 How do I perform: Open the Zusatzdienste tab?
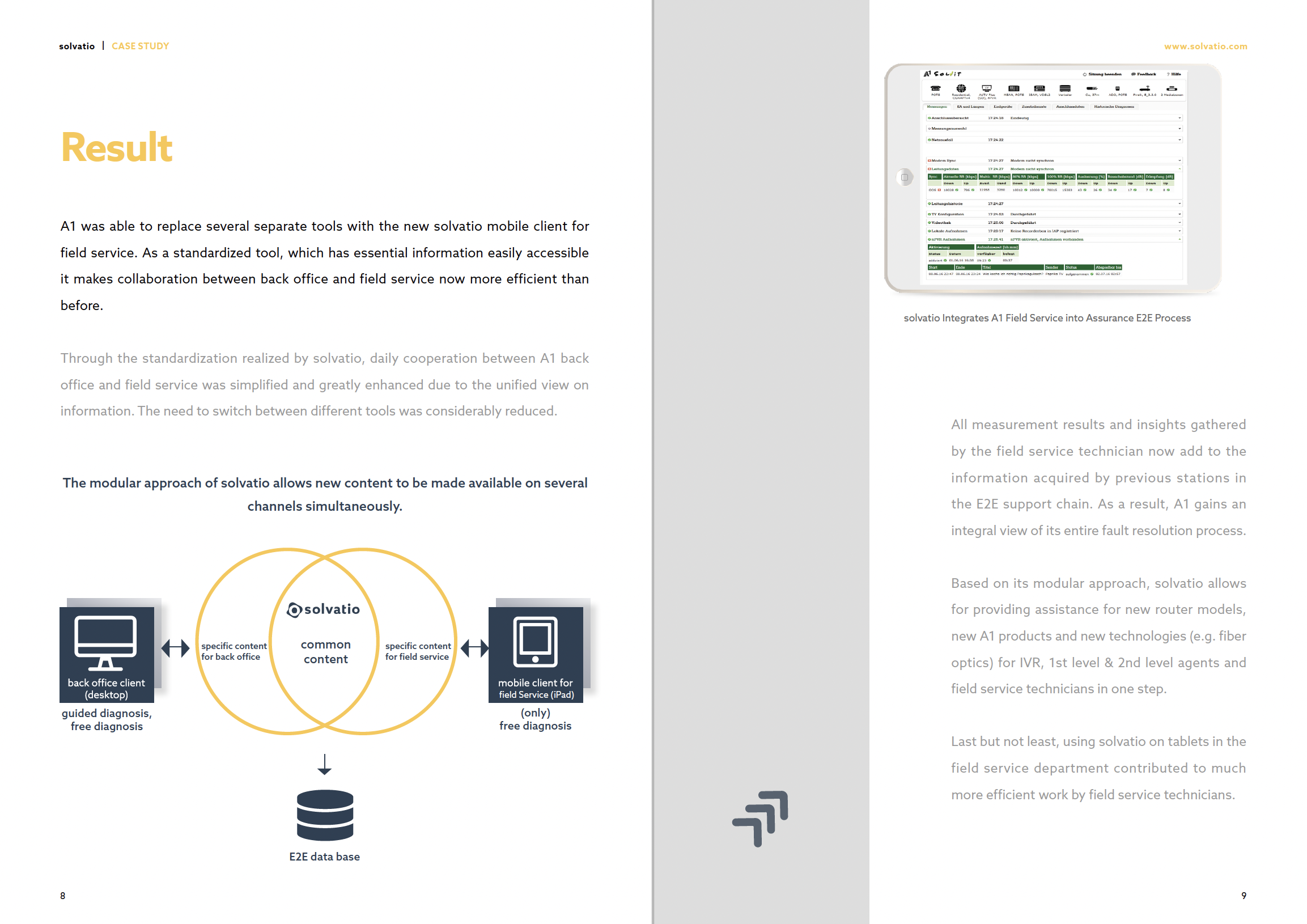1034,107
